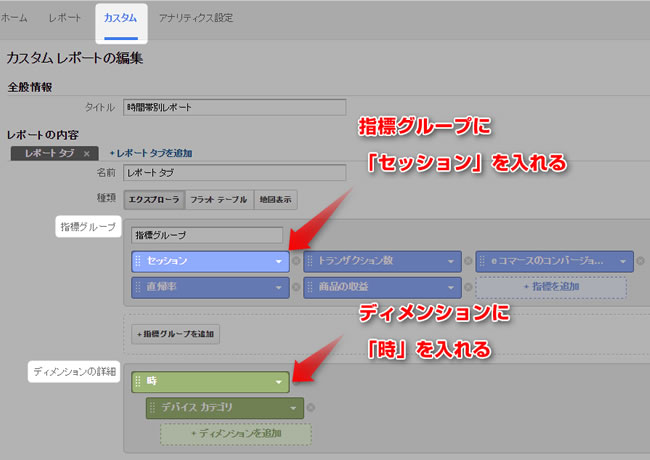This screenshot has width=650, height=460.
Task: Click the drag handle on the 時 dimension
Action: pyautogui.click(x=138, y=382)
